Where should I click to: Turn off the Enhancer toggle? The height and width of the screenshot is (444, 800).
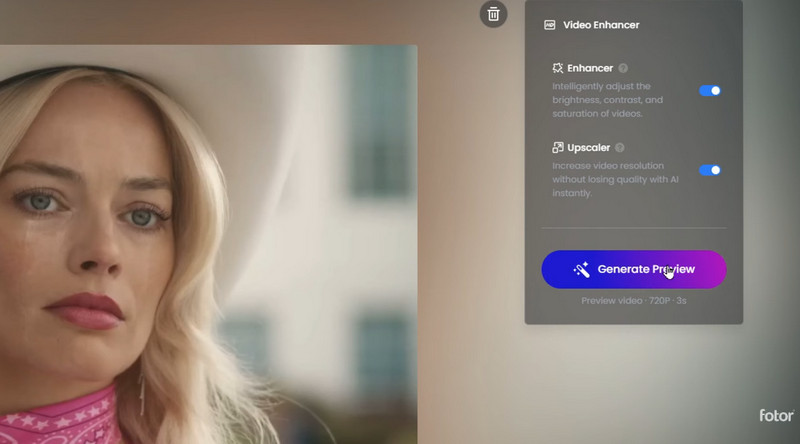click(x=710, y=90)
